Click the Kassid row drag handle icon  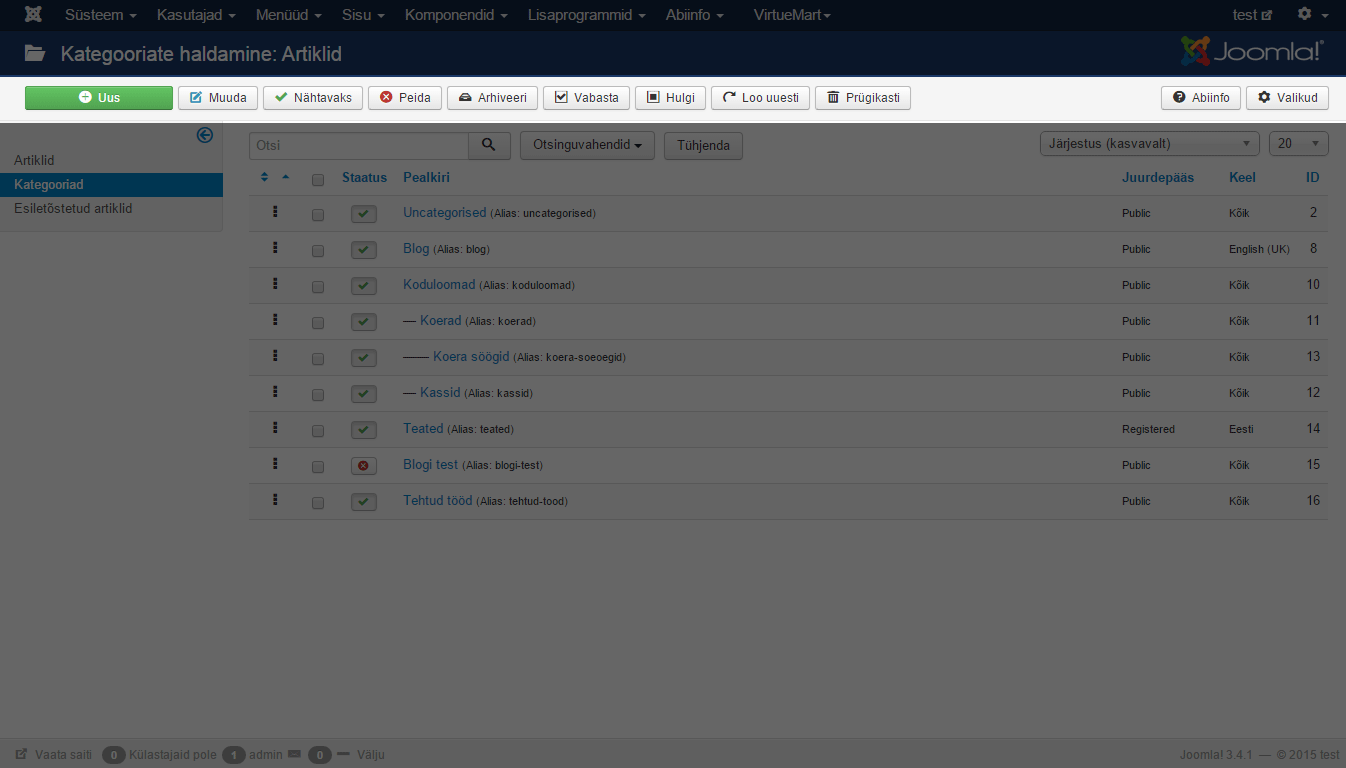coord(275,392)
